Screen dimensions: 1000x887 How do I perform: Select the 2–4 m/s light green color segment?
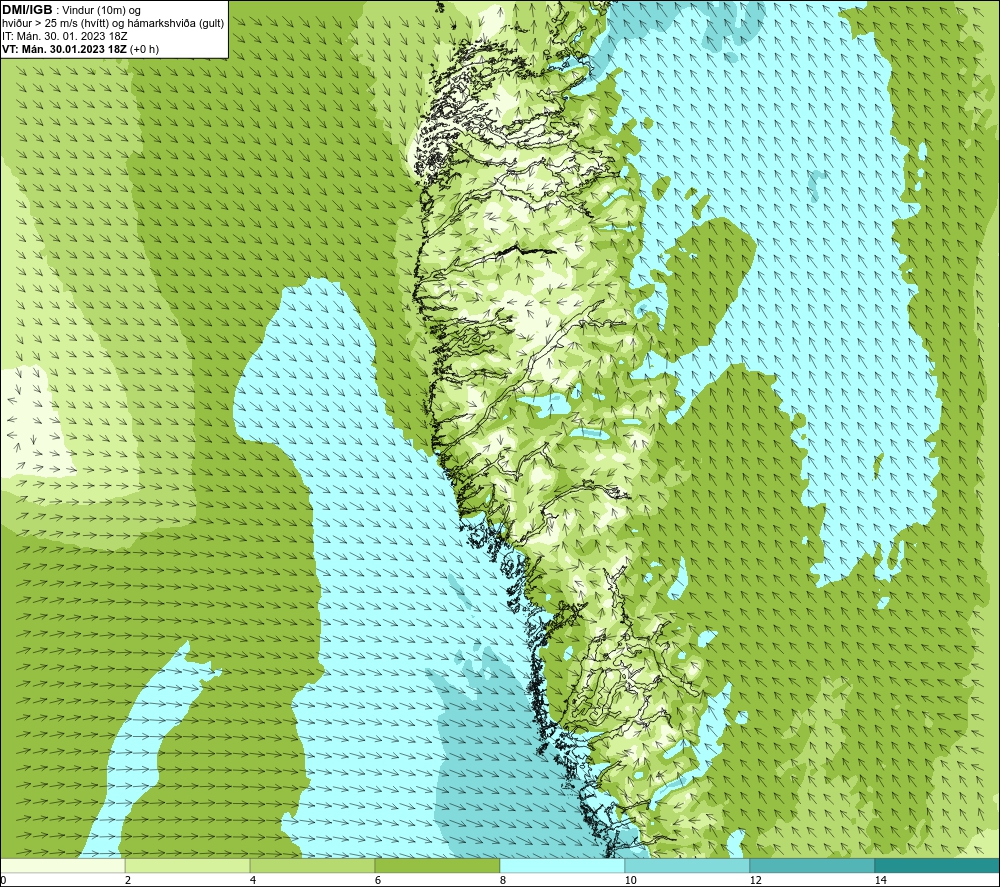188,865
